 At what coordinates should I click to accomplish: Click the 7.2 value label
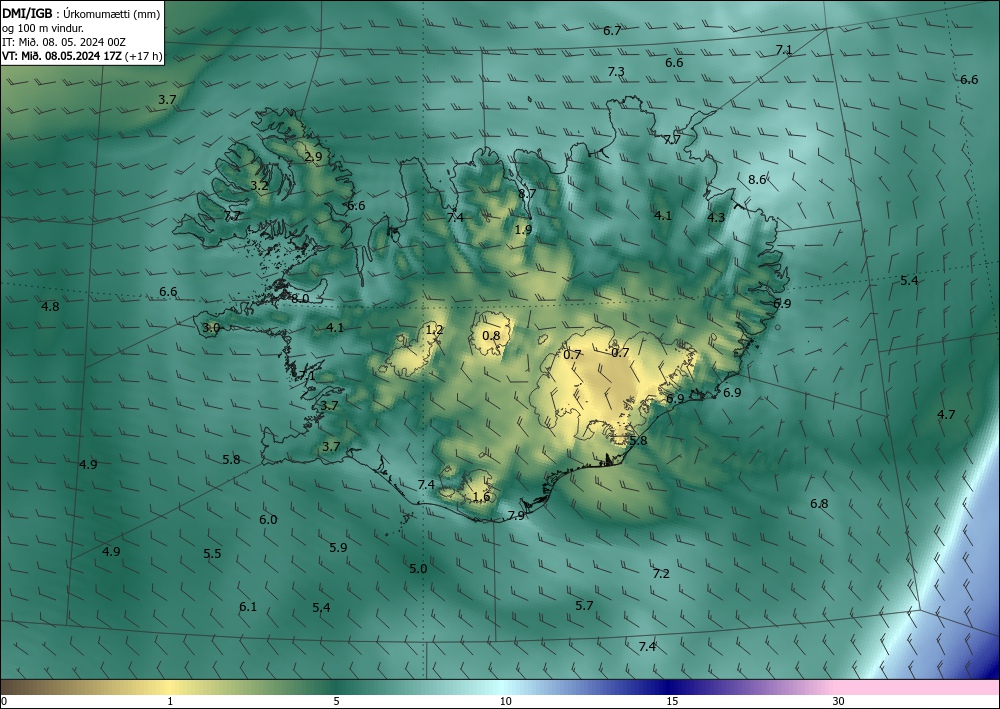click(x=661, y=574)
